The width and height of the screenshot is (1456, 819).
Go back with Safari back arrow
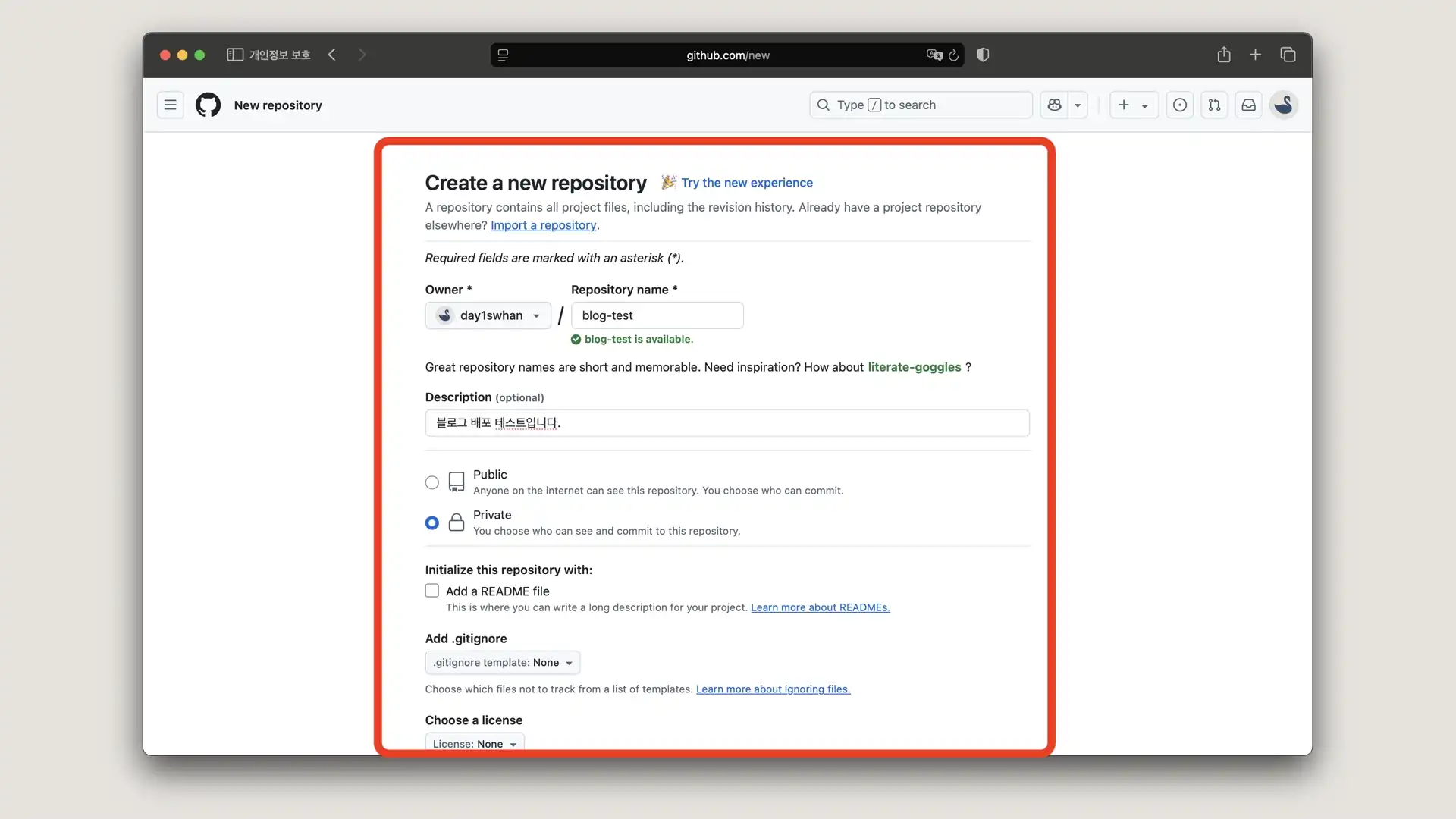(332, 55)
